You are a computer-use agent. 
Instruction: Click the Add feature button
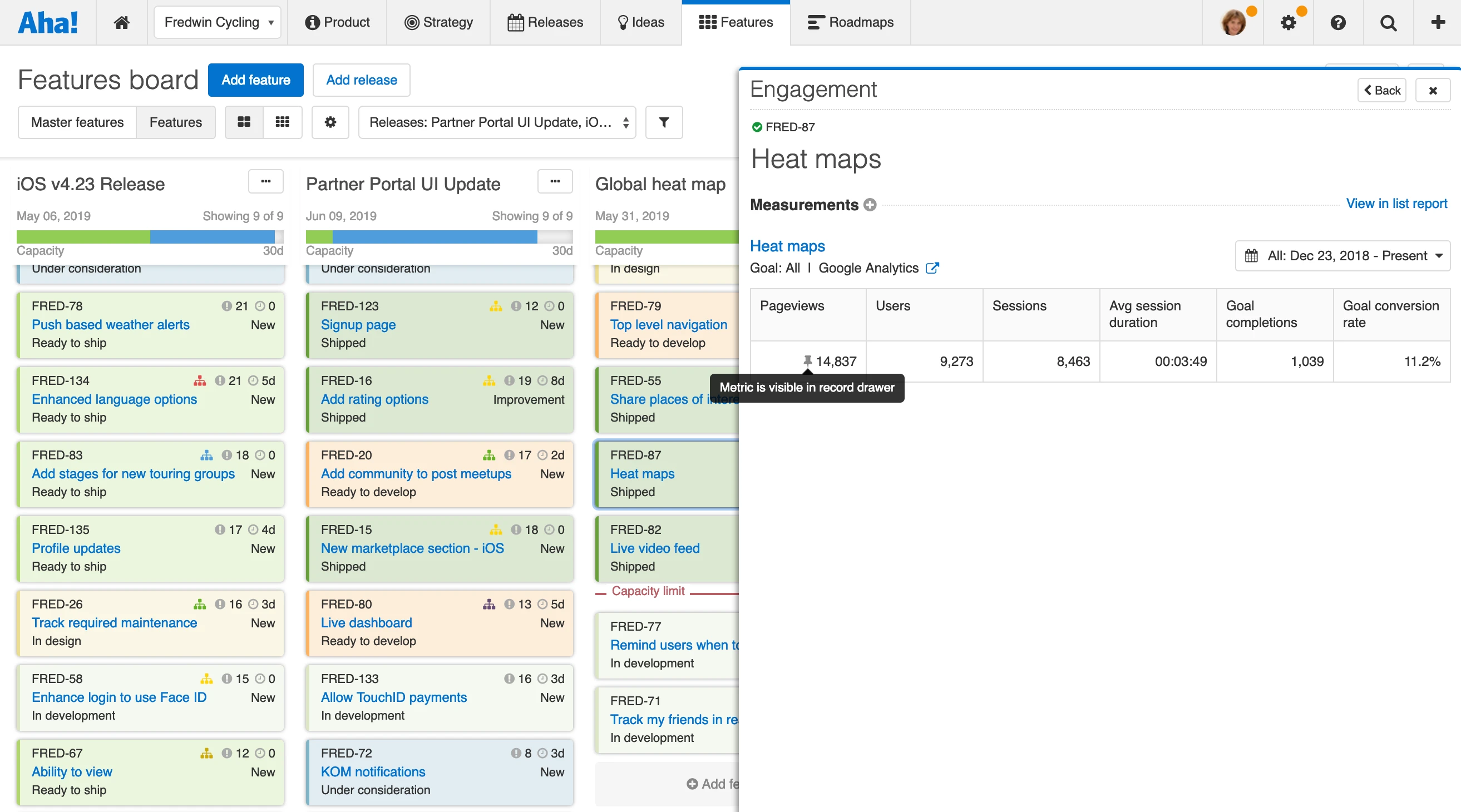click(x=255, y=80)
